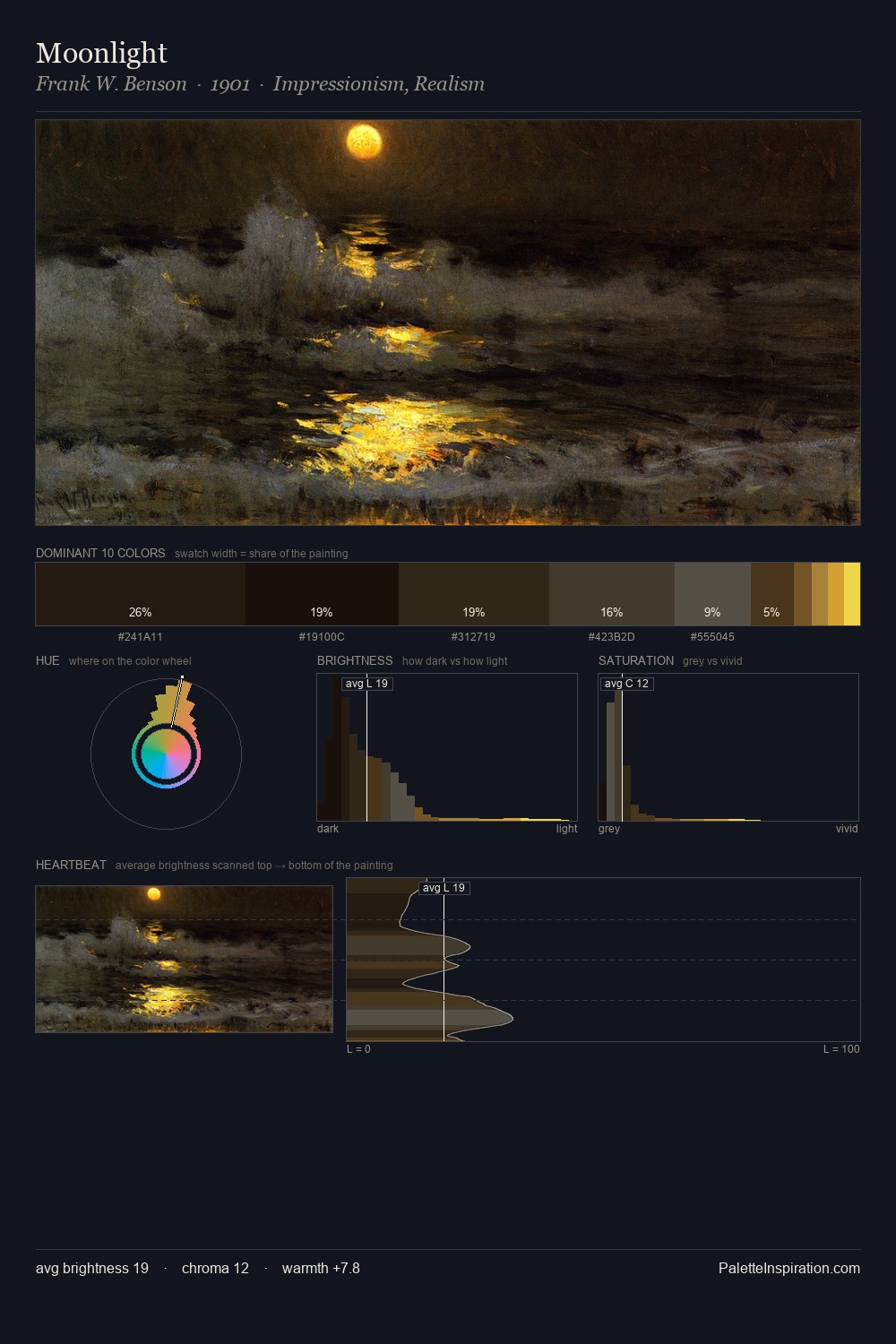This screenshot has width=896, height=1344.
Task: Click the hue color wheel
Action: tap(166, 754)
